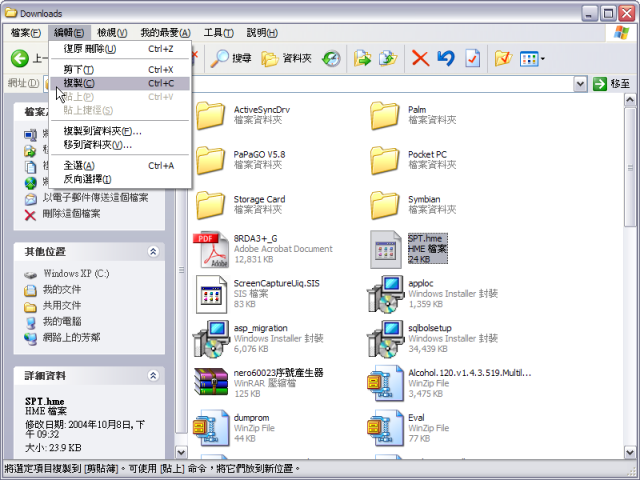The width and height of the screenshot is (640, 480).
Task: Click the Copy To folder toolbar icon
Action: tap(388, 58)
